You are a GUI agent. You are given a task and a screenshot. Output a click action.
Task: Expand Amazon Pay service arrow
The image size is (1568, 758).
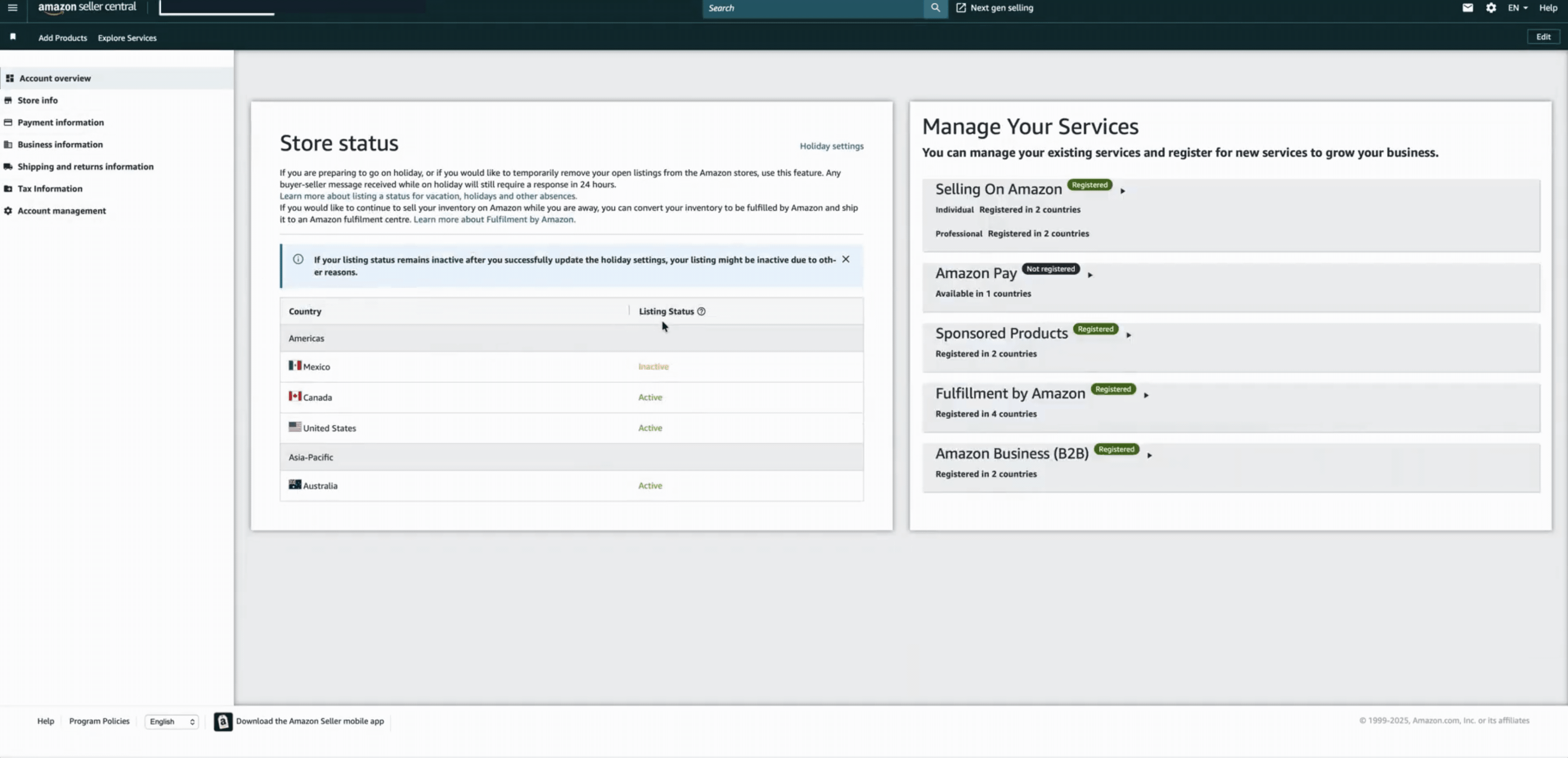coord(1089,275)
